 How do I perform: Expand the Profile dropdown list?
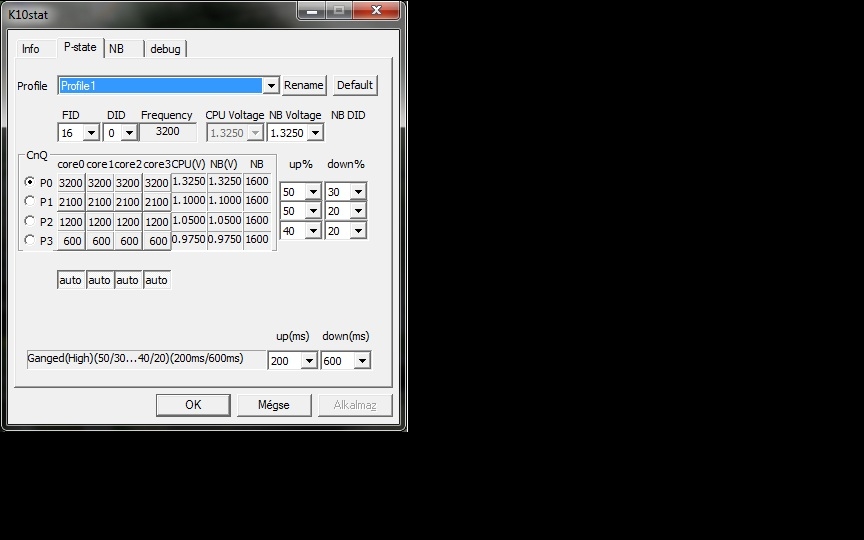click(x=271, y=85)
